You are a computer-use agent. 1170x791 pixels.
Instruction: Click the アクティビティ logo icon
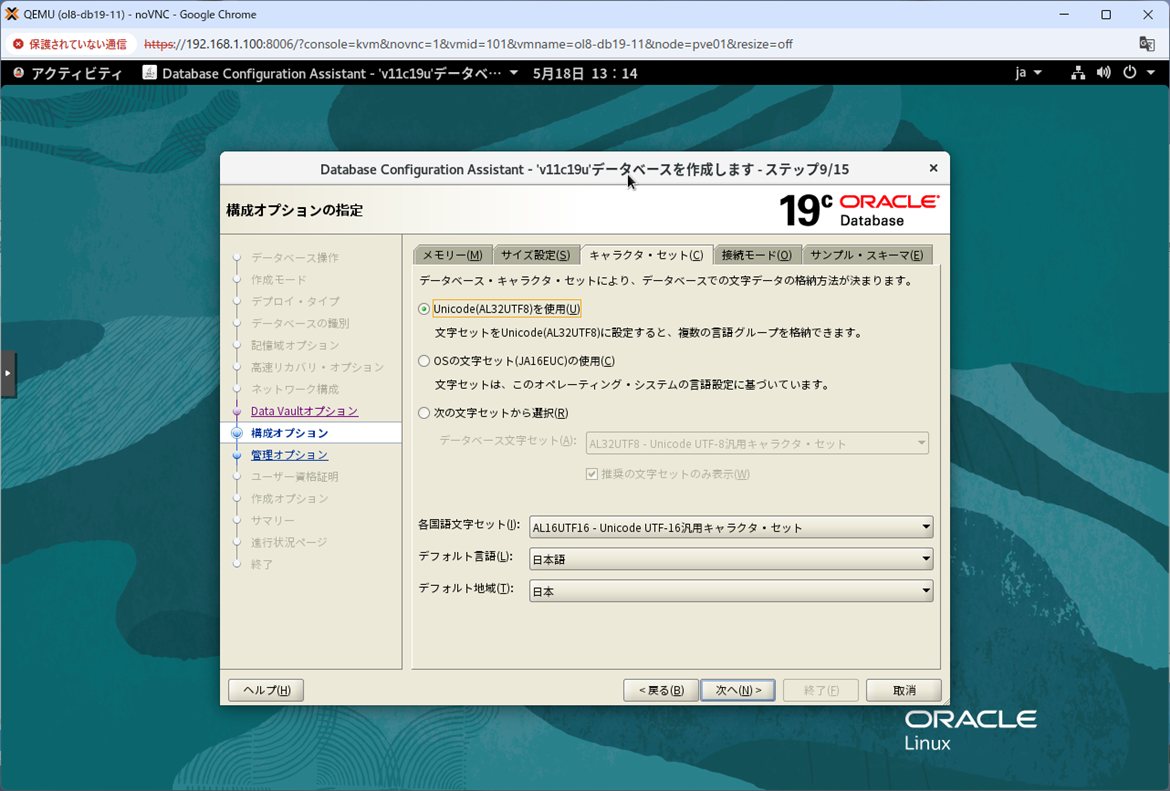click(19, 73)
